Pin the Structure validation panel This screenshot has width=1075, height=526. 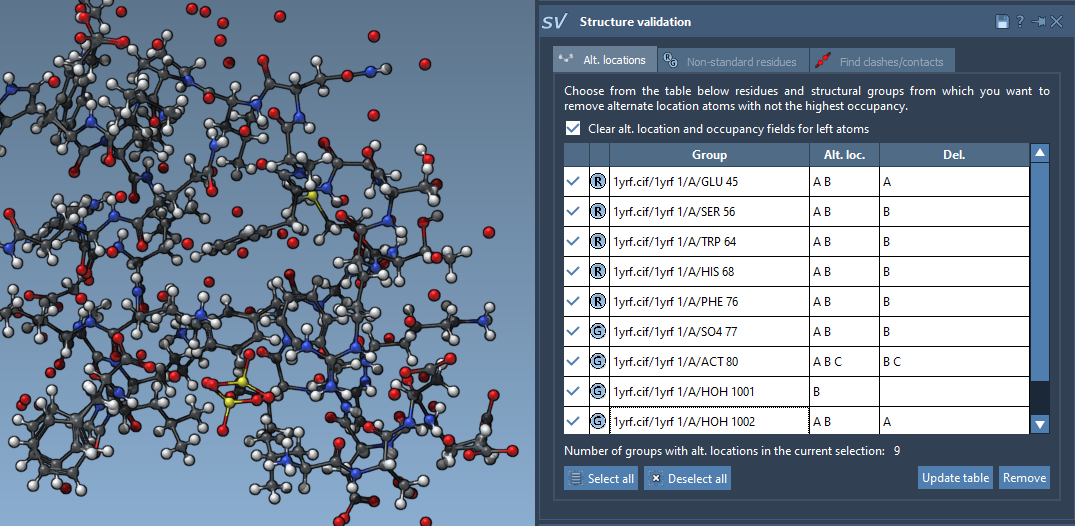click(x=1039, y=22)
